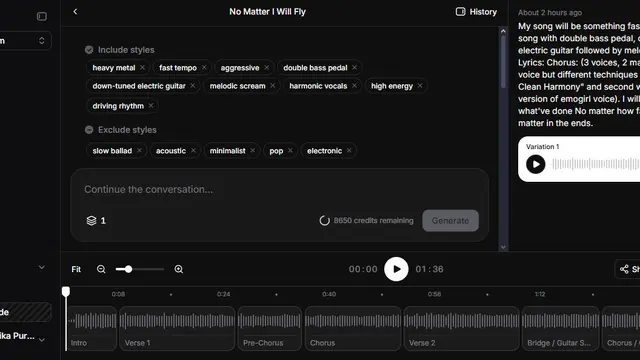The width and height of the screenshot is (640, 360).
Task: Toggle the Exclude styles minus icon
Action: click(89, 130)
